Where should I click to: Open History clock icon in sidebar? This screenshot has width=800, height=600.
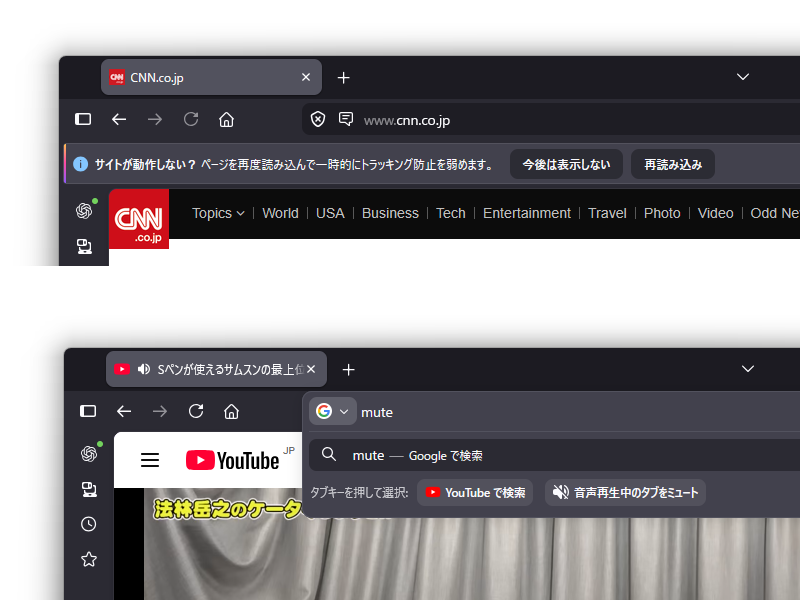89,524
